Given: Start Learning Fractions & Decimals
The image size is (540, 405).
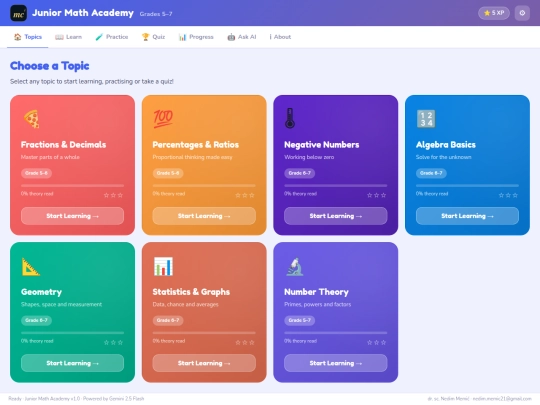Looking at the screenshot, I should (72, 216).
